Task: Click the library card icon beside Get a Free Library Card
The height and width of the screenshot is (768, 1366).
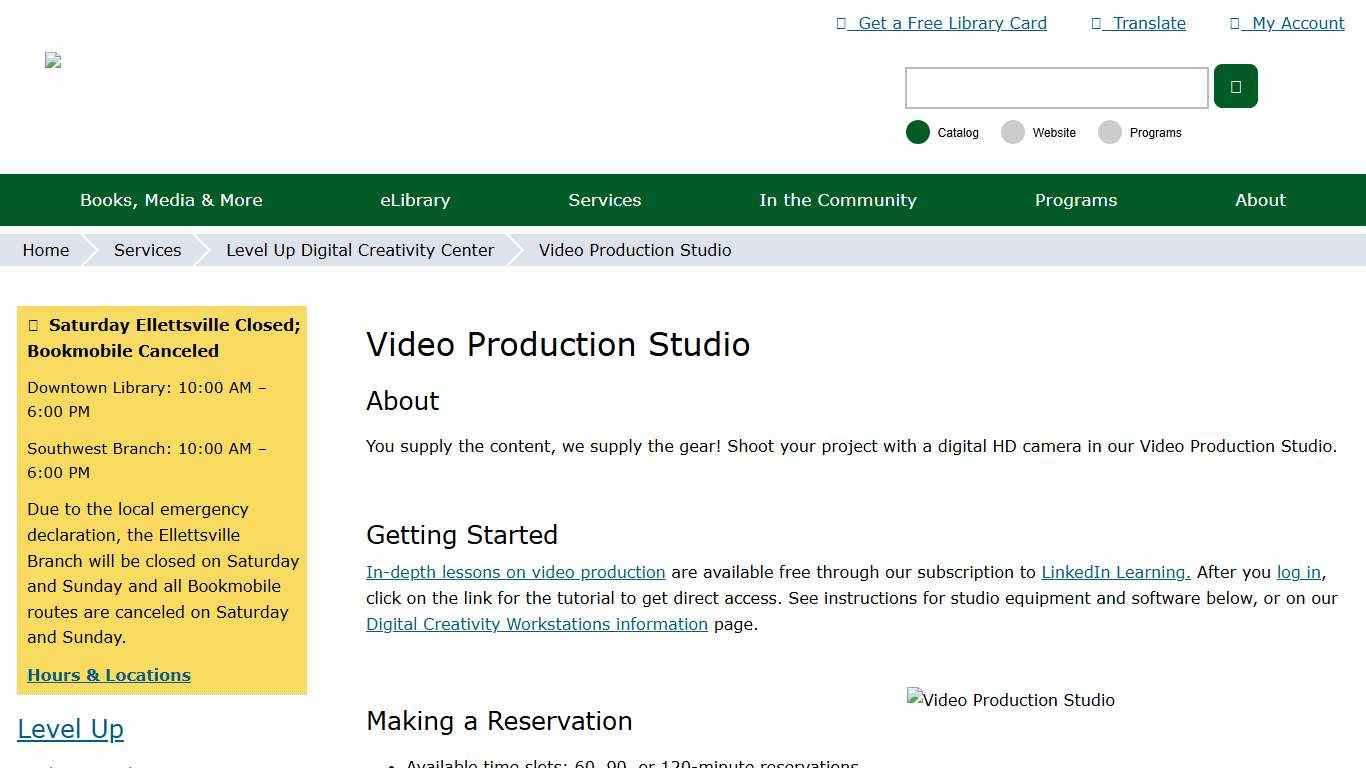Action: tap(843, 23)
